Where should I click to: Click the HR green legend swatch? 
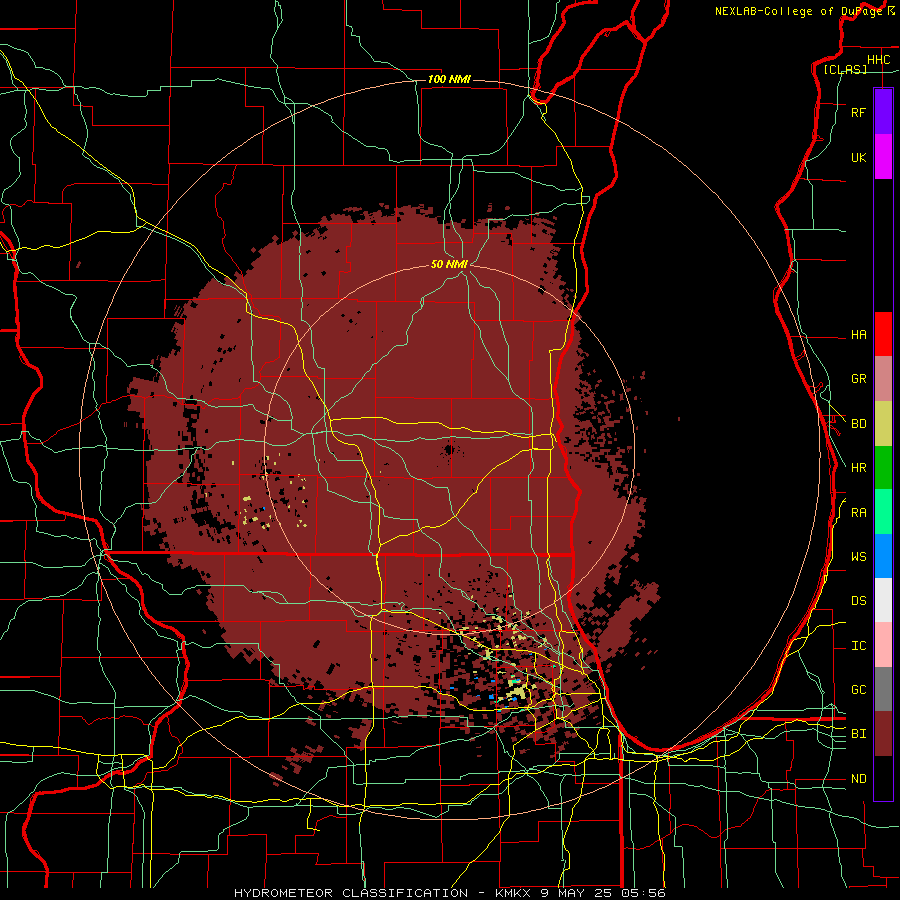point(883,468)
